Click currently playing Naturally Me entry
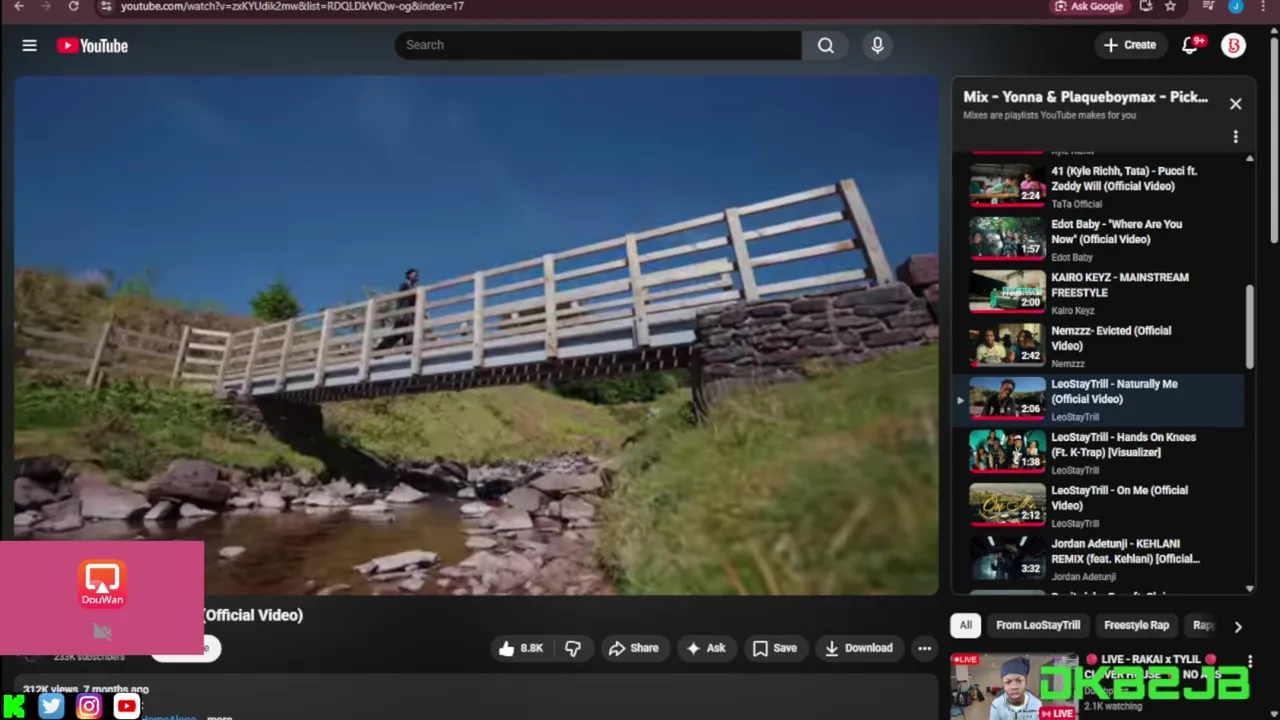The image size is (1280, 720). pyautogui.click(x=1097, y=398)
